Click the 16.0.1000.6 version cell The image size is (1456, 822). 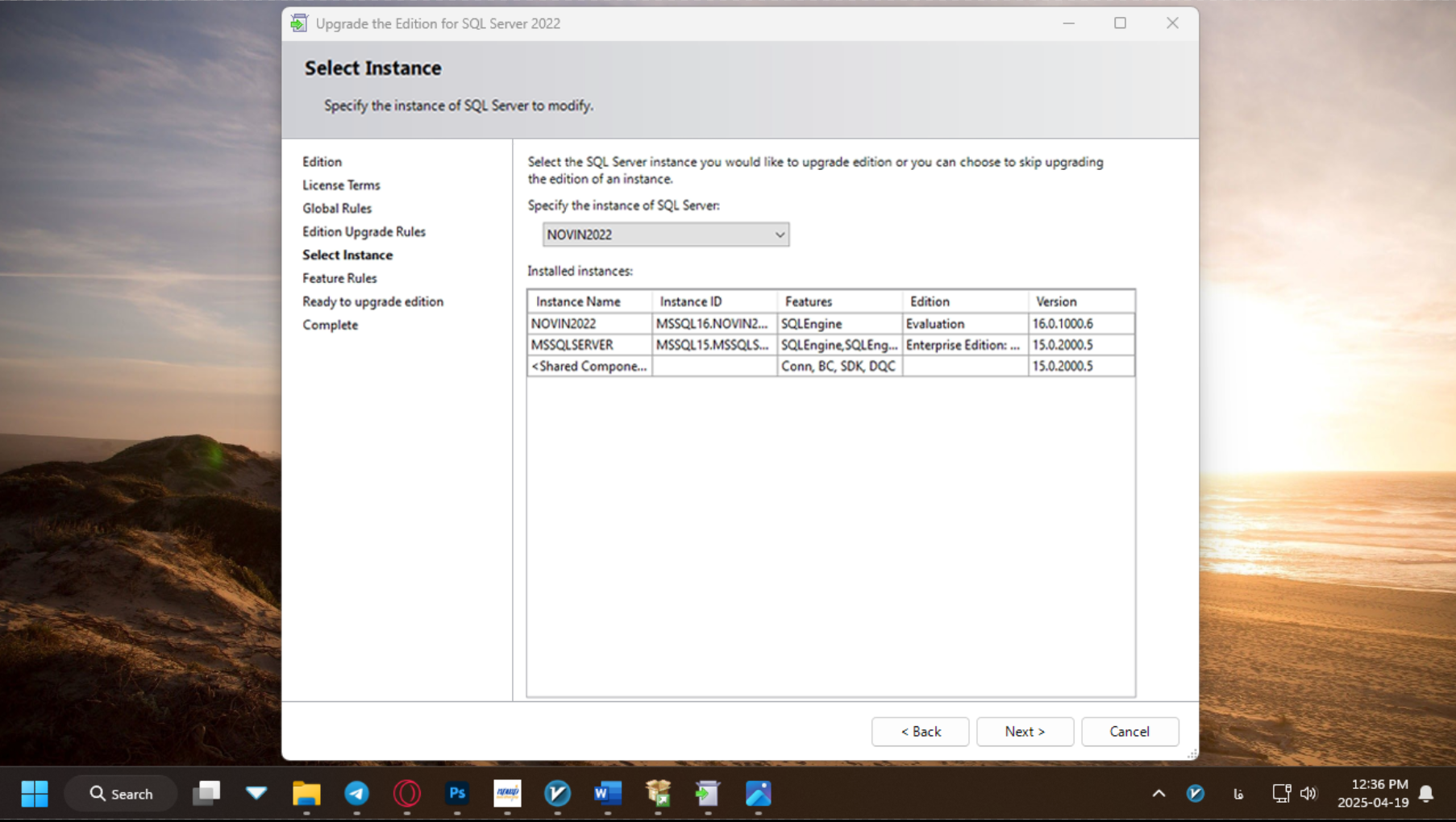pyautogui.click(x=1081, y=324)
